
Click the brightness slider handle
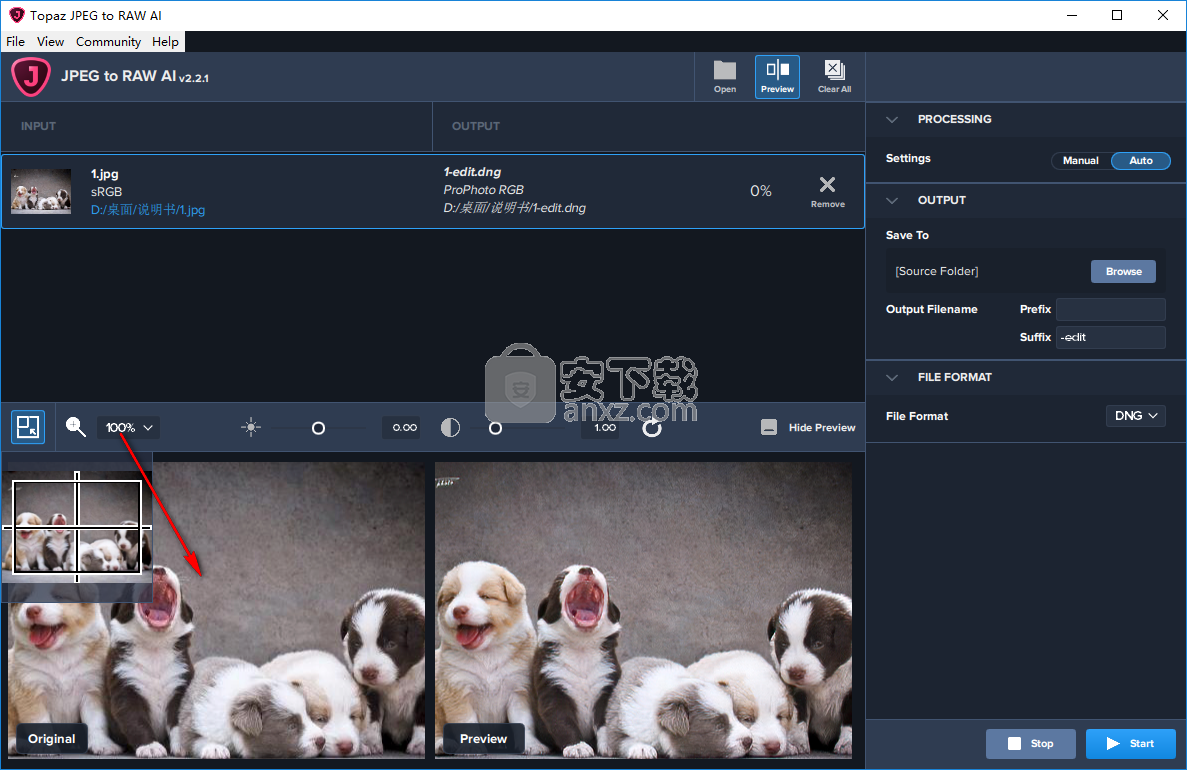pyautogui.click(x=318, y=428)
